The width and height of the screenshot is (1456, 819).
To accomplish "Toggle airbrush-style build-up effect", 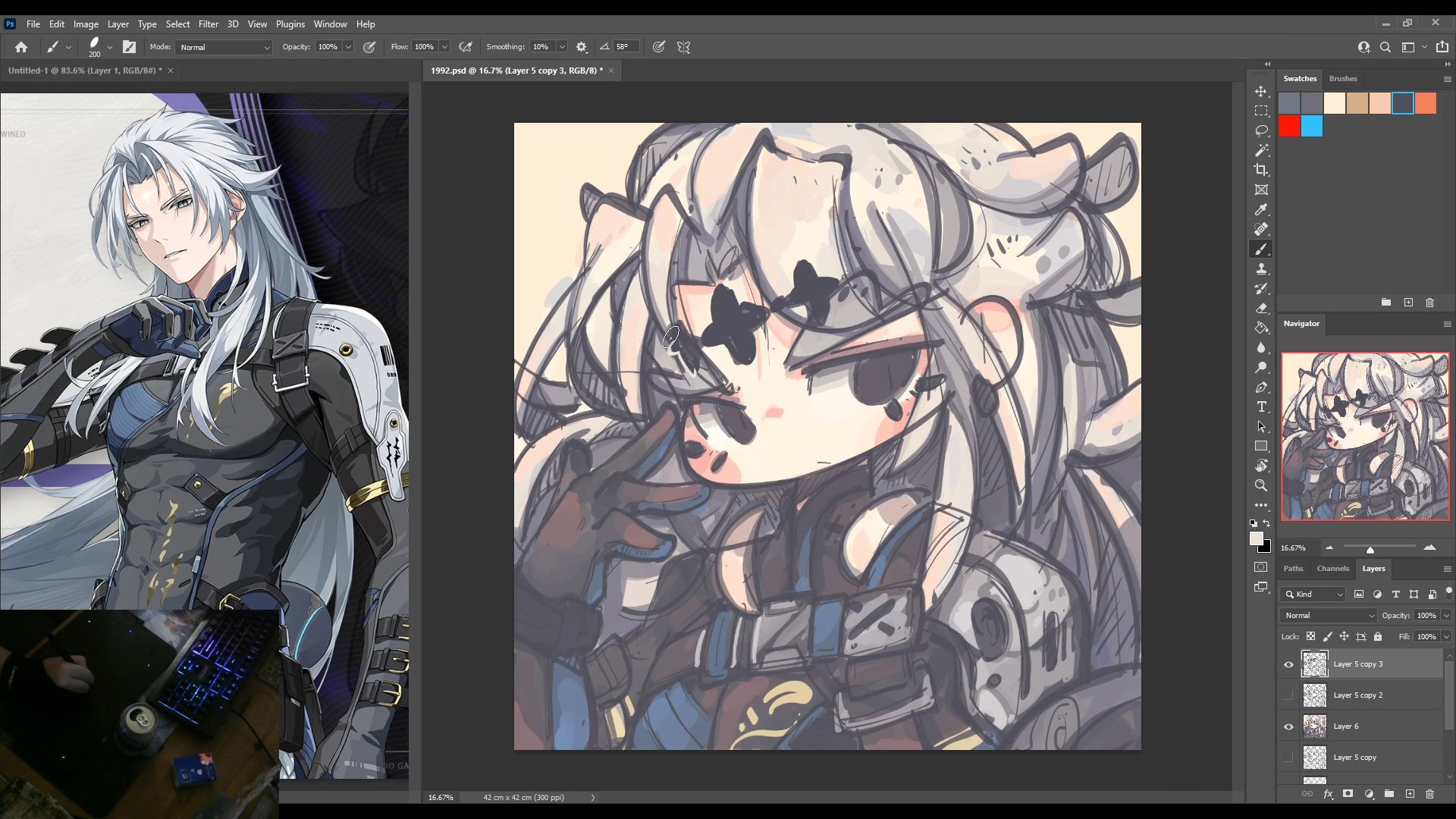I will click(x=466, y=47).
